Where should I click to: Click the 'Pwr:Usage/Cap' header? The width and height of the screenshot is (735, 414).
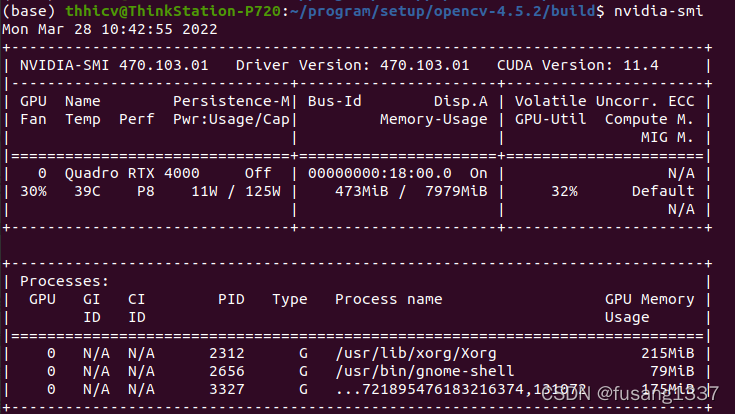[x=232, y=120]
